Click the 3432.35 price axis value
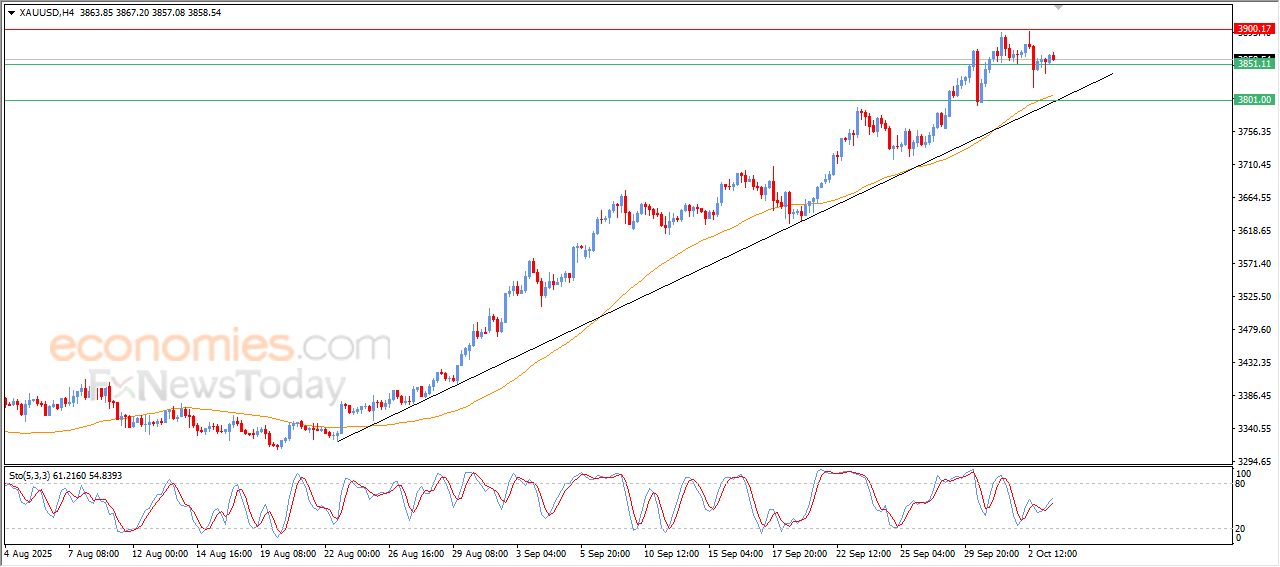Screen dimensions: 1280x567 [x=1254, y=363]
